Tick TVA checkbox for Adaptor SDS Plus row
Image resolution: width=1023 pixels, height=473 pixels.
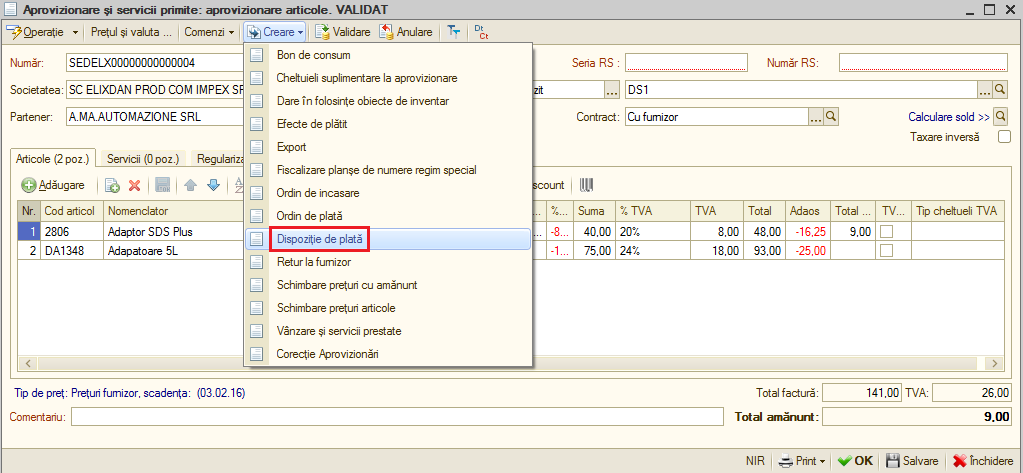click(x=887, y=231)
